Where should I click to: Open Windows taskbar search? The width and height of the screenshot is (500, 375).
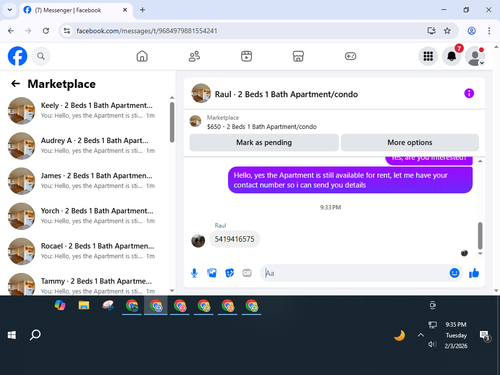coord(35,335)
